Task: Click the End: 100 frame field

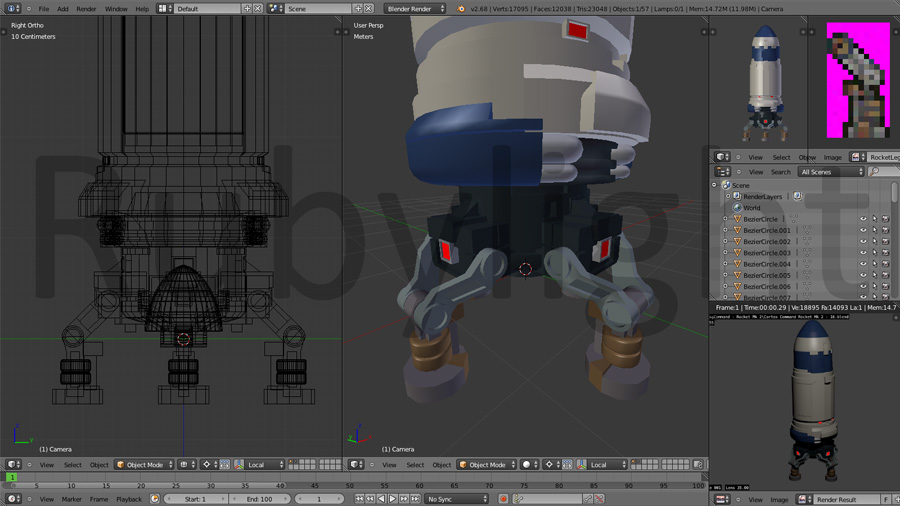Action: [260, 499]
